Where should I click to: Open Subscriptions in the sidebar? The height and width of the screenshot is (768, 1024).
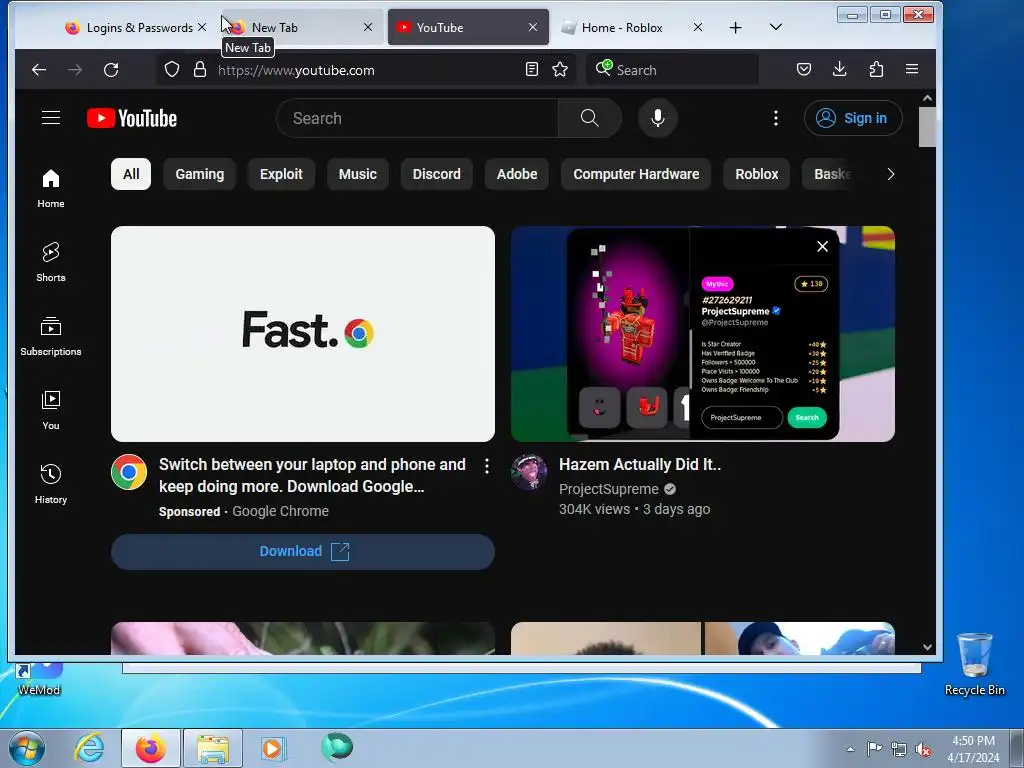(51, 336)
